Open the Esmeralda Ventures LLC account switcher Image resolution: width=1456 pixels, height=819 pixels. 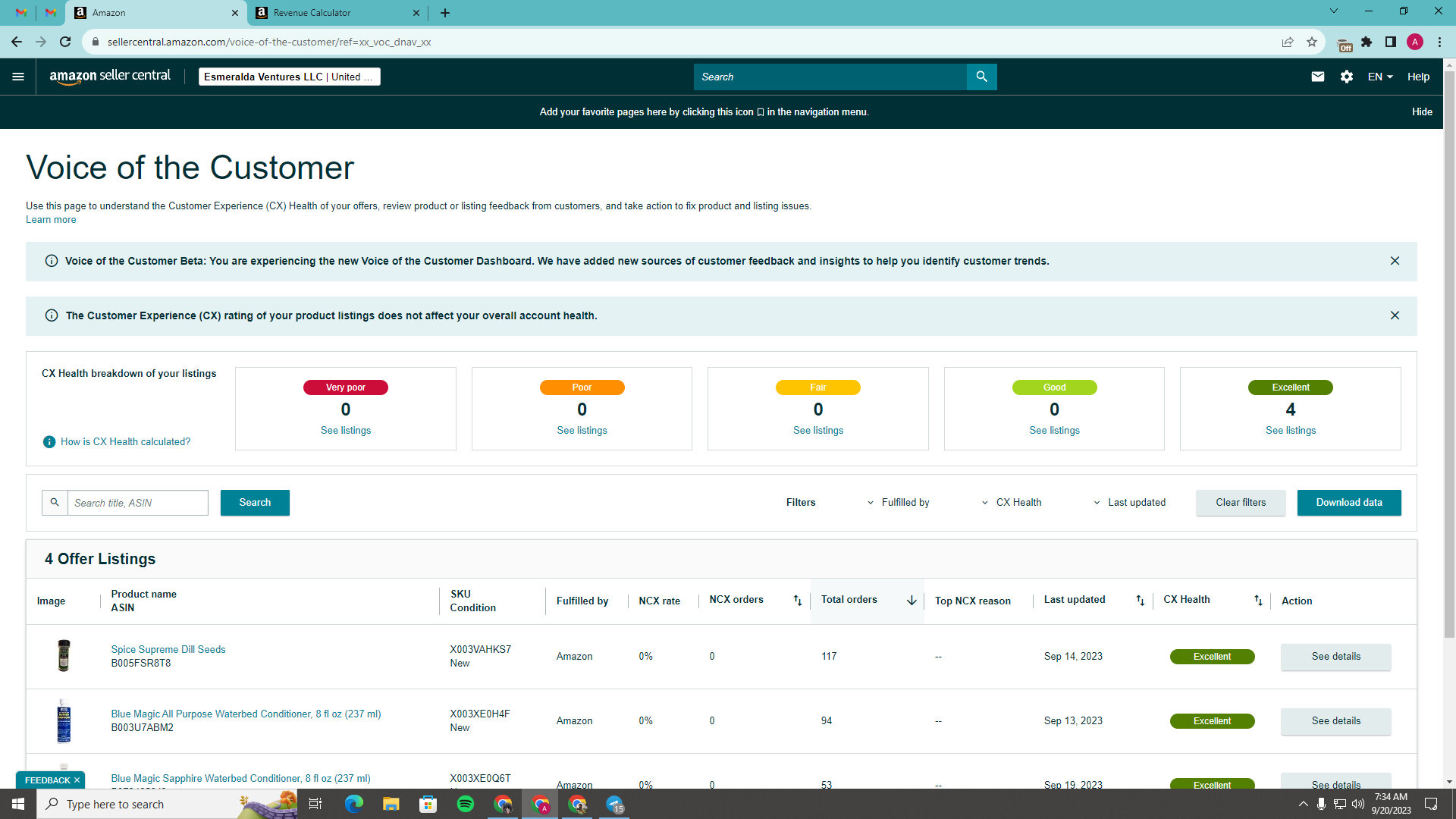tap(289, 77)
